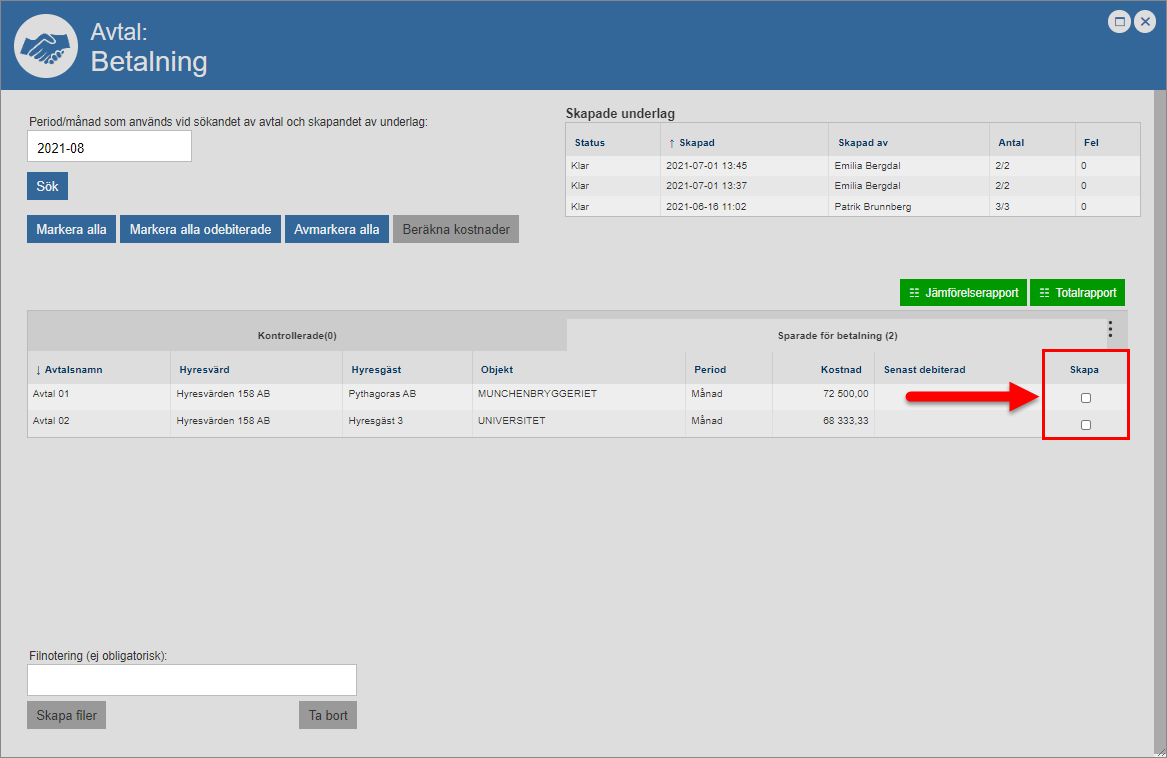This screenshot has height=758, width=1167.
Task: Close the Betalning dialog with X icon
Action: pos(1145,22)
